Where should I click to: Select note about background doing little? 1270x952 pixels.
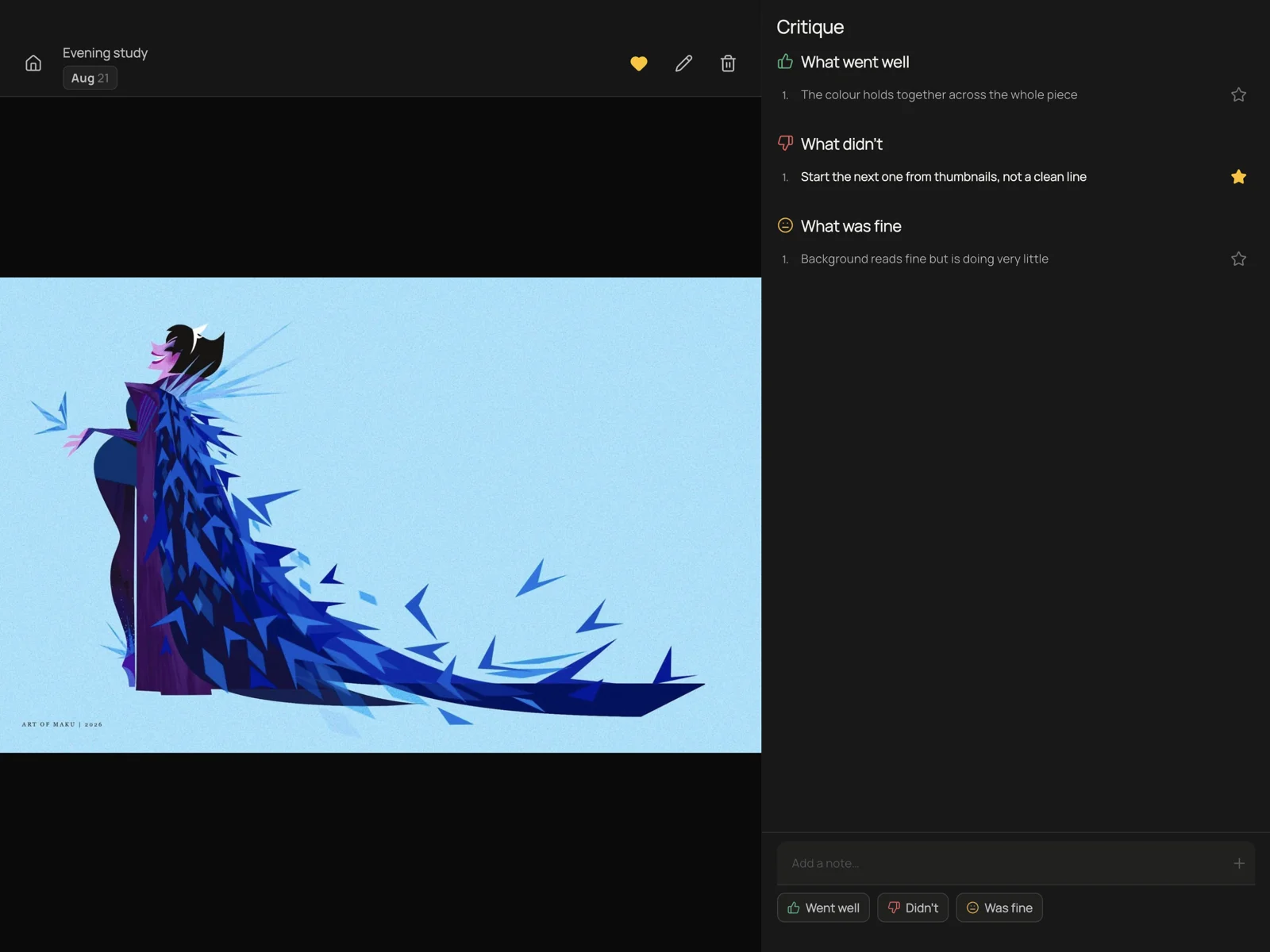[925, 259]
